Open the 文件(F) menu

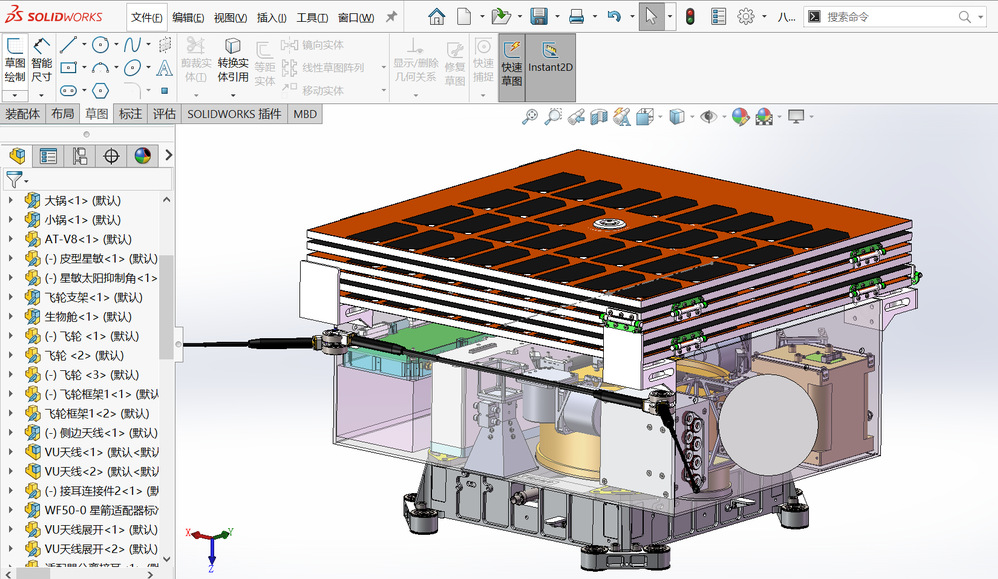click(146, 17)
